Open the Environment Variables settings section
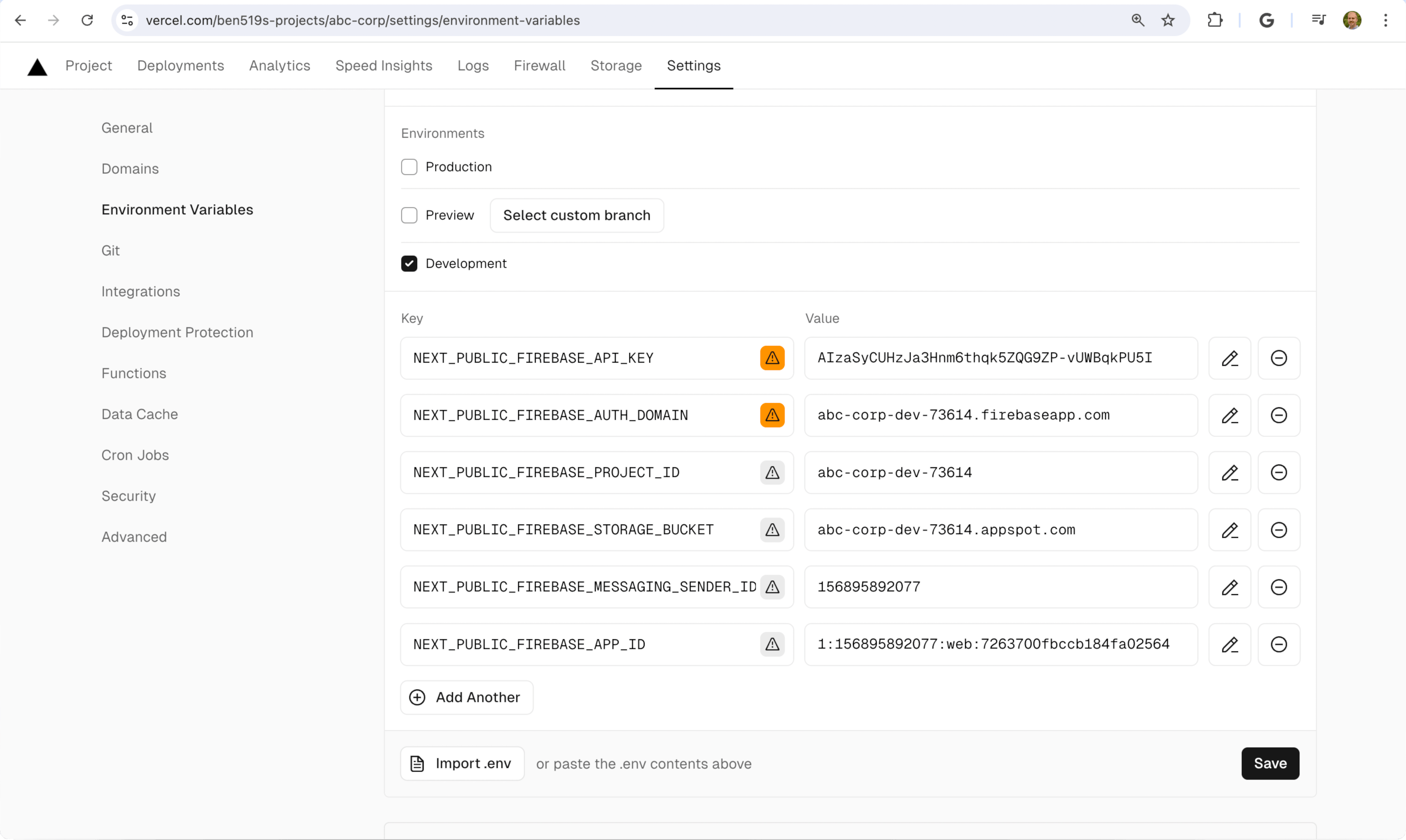This screenshot has width=1406, height=840. pyautogui.click(x=178, y=209)
